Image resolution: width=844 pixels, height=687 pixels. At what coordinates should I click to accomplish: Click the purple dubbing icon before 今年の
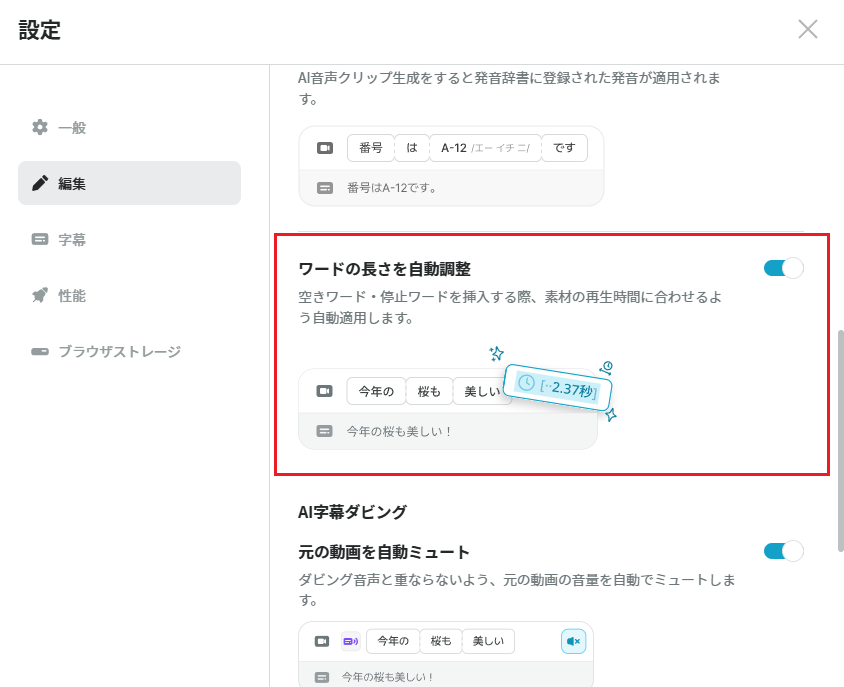coord(350,641)
